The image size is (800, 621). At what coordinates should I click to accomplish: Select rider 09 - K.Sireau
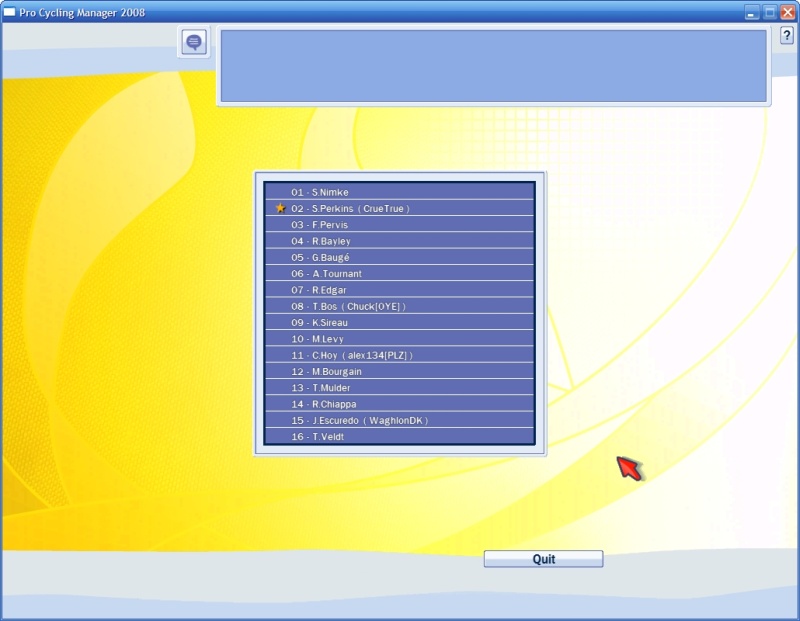[x=400, y=323]
